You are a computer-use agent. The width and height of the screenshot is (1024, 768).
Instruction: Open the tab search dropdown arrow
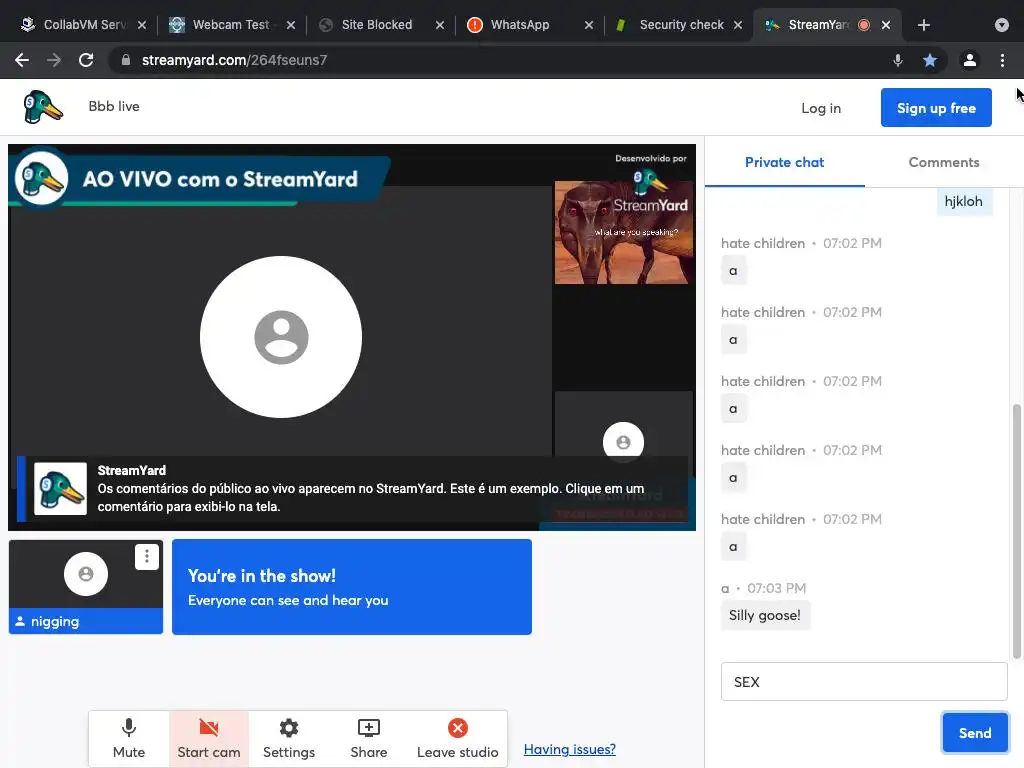[x=1002, y=25]
